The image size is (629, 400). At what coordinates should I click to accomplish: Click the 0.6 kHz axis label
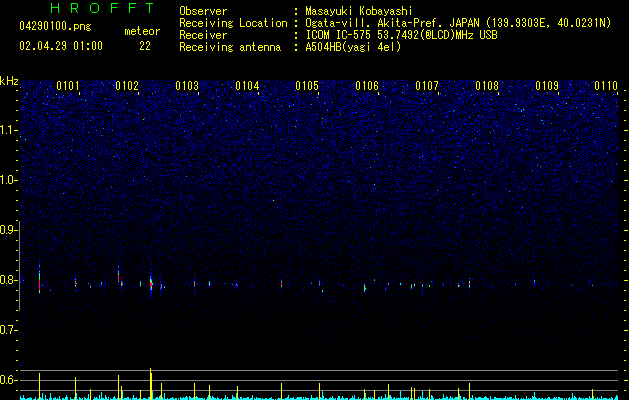[9, 380]
